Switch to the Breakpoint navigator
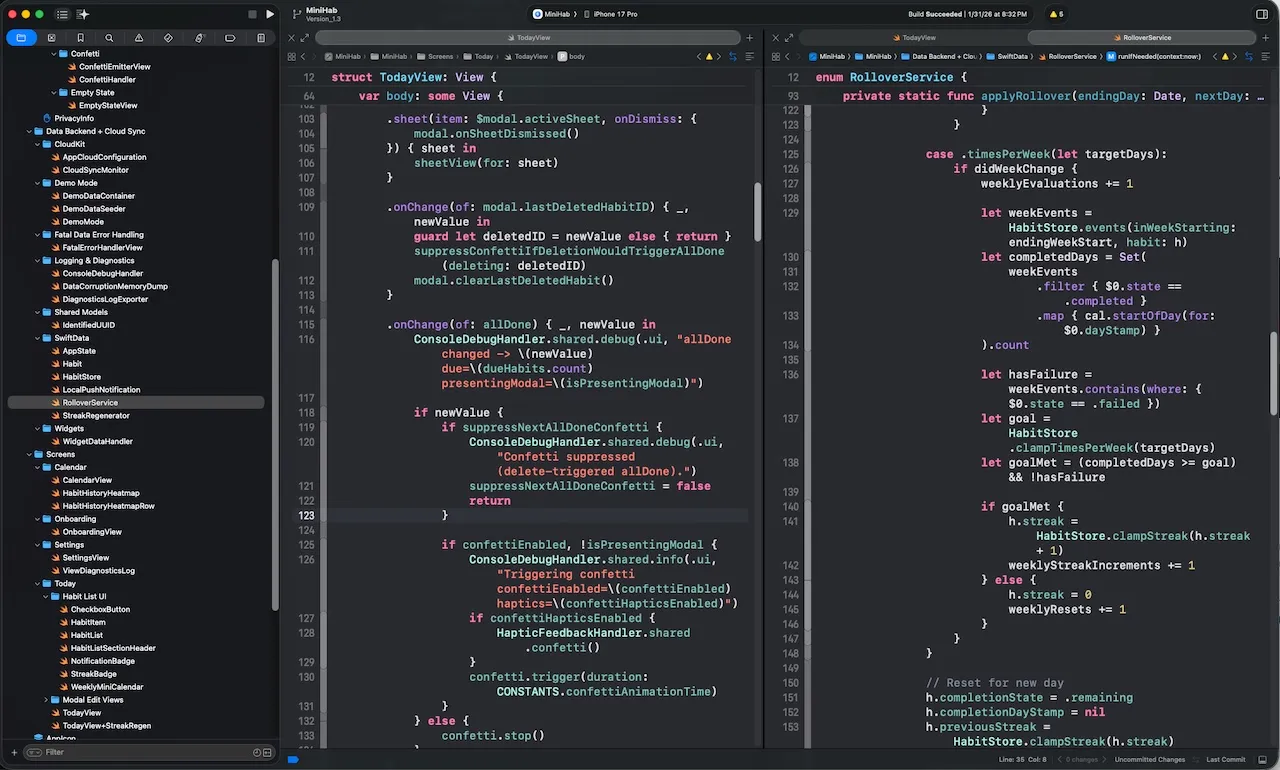The height and width of the screenshot is (770, 1280). click(x=230, y=38)
